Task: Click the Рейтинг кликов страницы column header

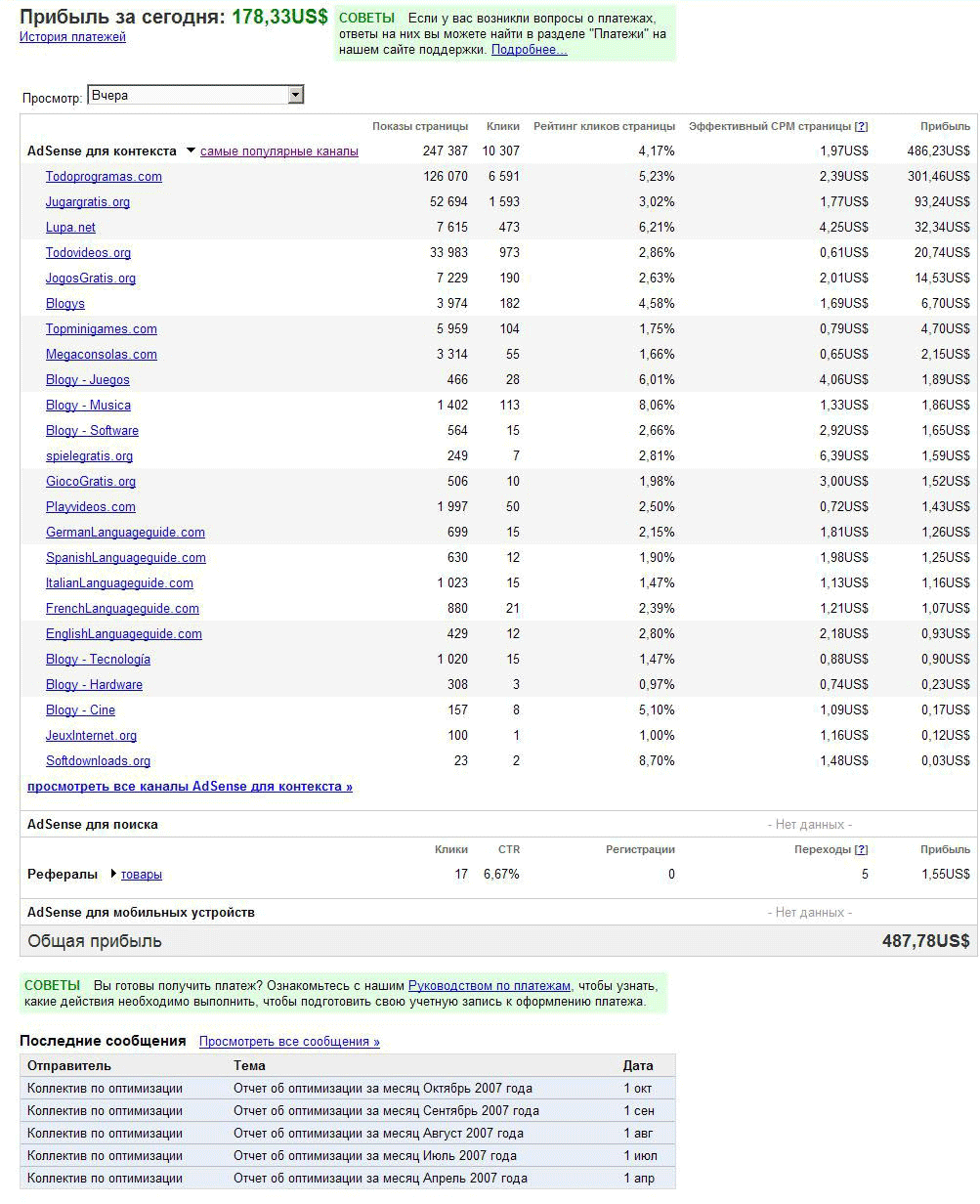Action: click(x=604, y=126)
